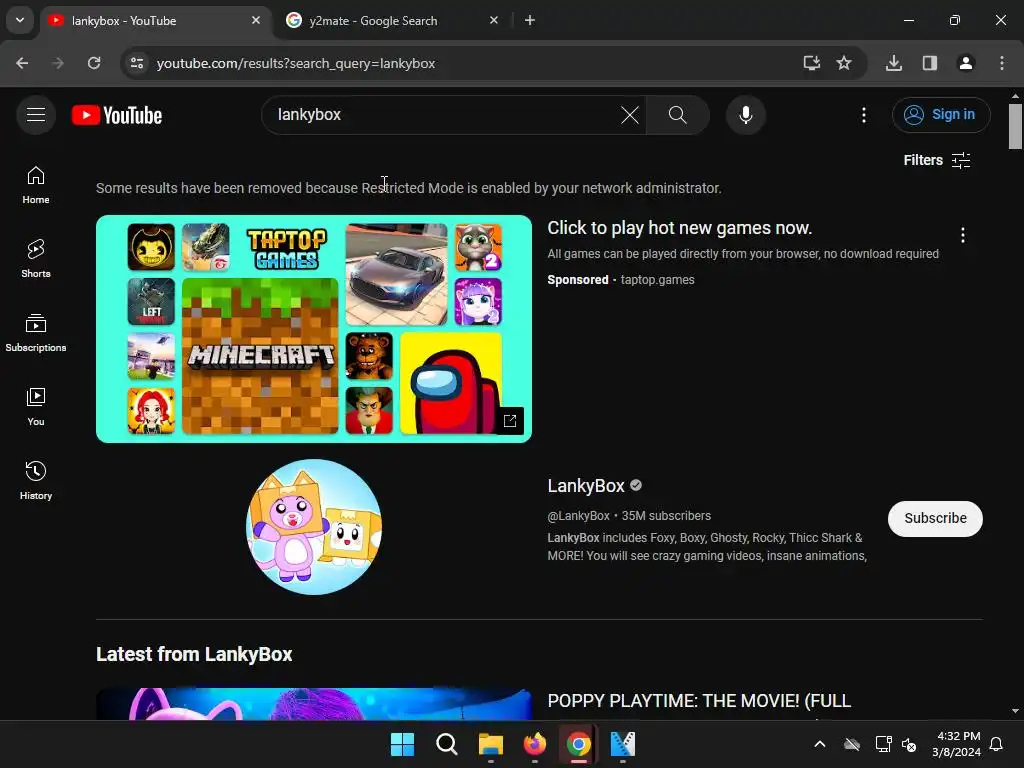Screen dimensions: 1024x768
Task: Open 'Click to play hot new games' ad title
Action: [x=679, y=228]
